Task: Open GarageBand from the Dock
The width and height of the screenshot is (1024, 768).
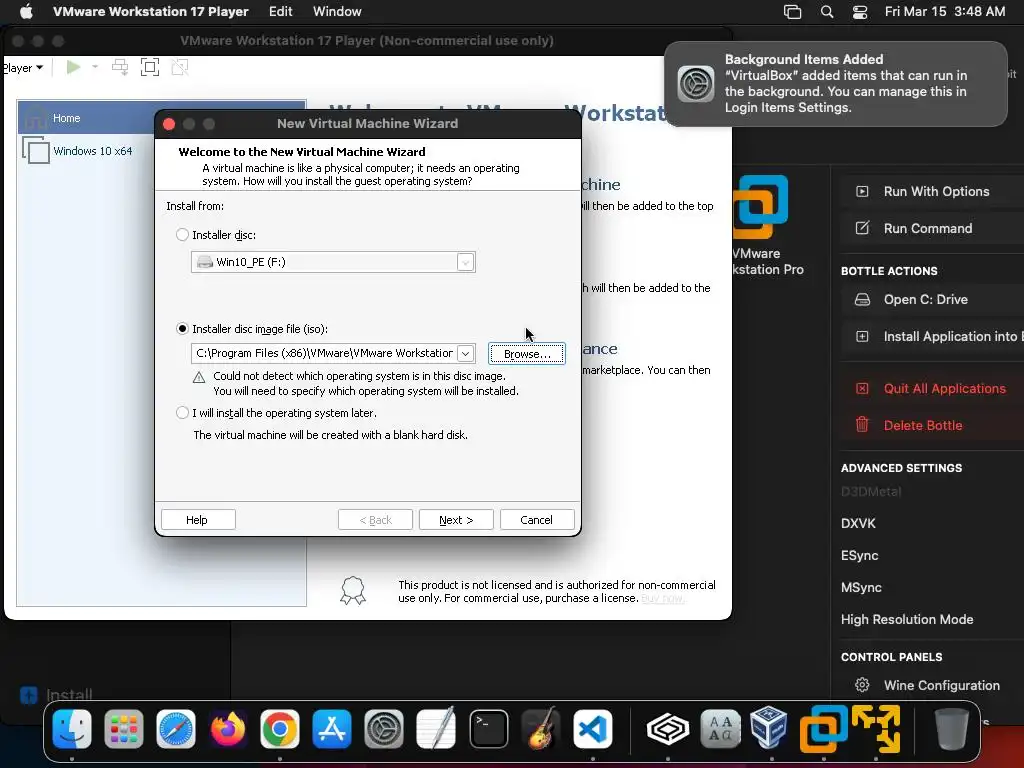Action: coord(541,729)
